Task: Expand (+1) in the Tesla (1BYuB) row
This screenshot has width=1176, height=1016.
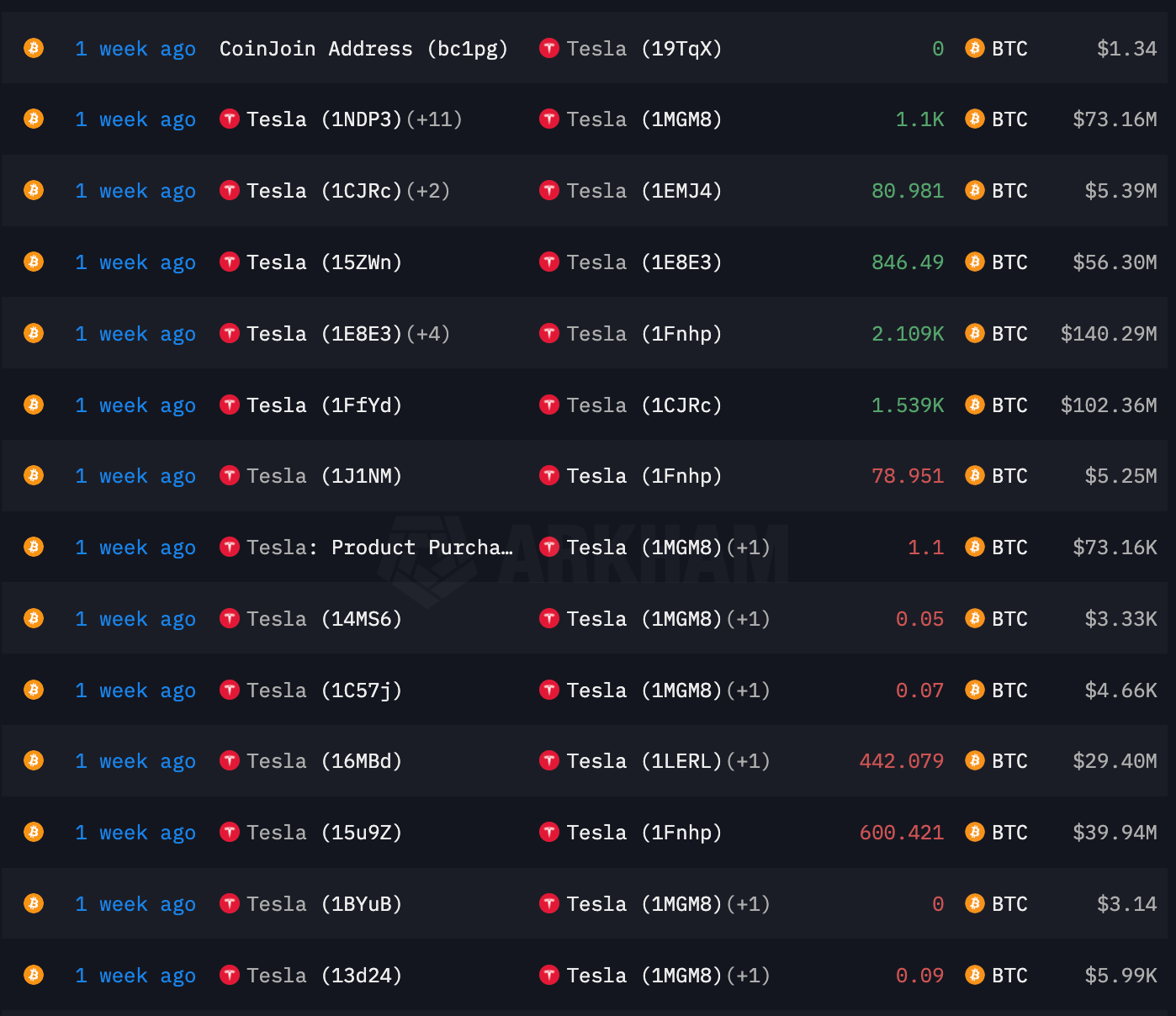Action: tap(749, 904)
